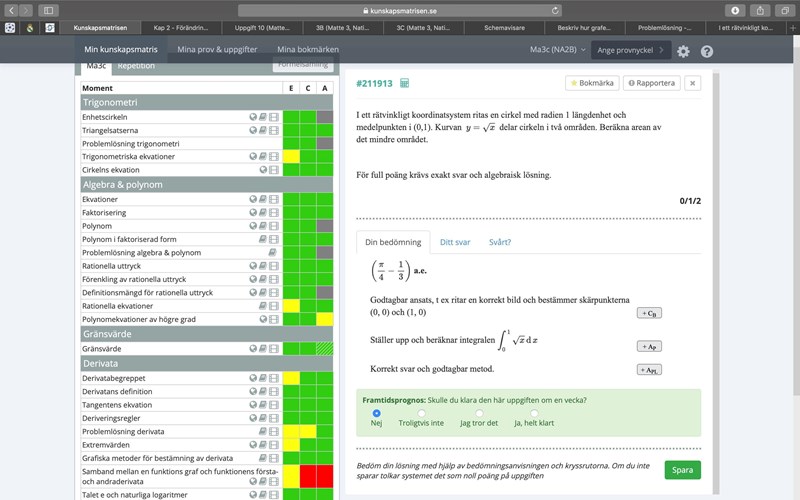
Task: Switch to the 'Ditt svar' tab
Action: coord(457,241)
